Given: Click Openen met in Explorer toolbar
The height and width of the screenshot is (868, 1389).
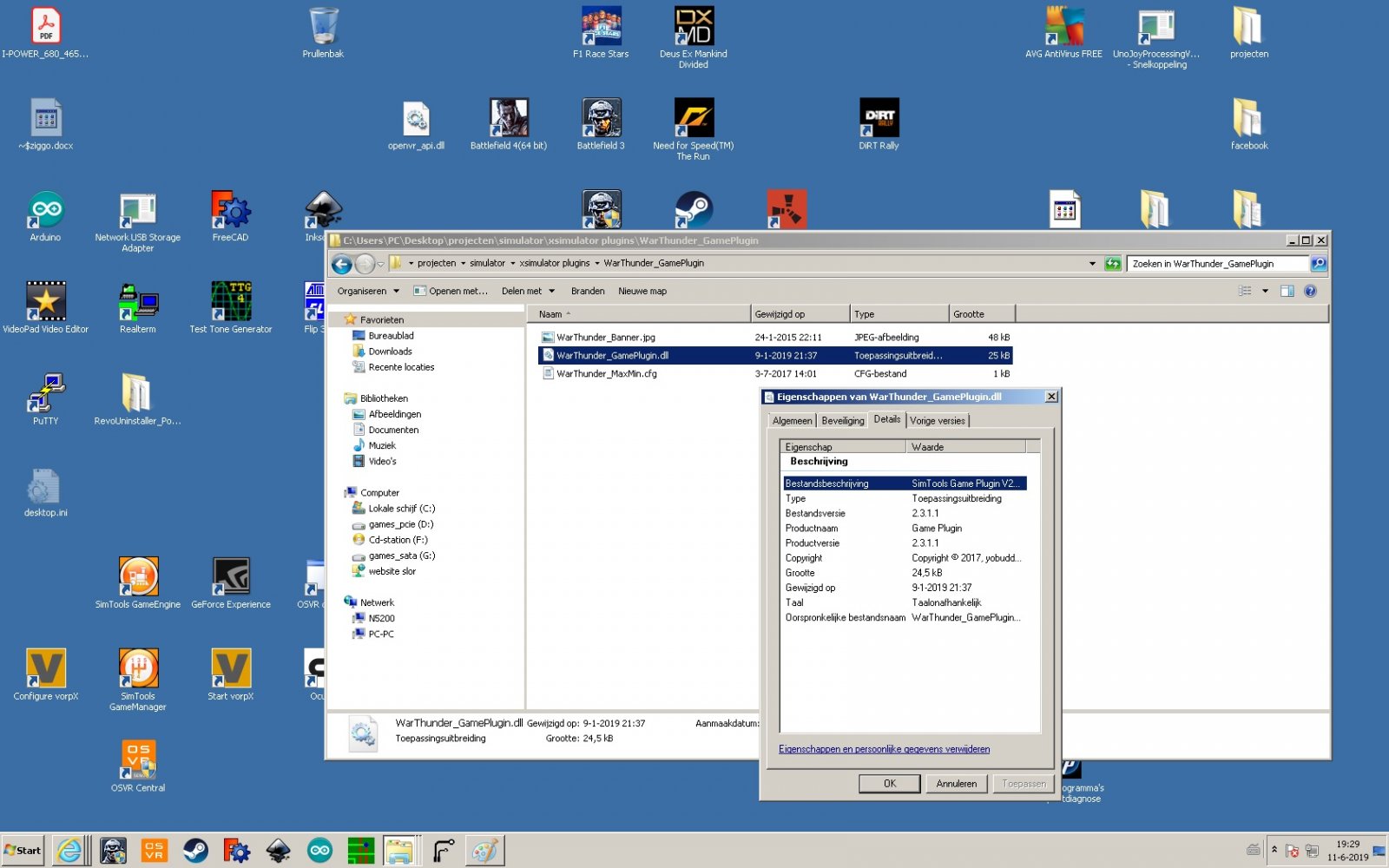Looking at the screenshot, I should click(451, 291).
